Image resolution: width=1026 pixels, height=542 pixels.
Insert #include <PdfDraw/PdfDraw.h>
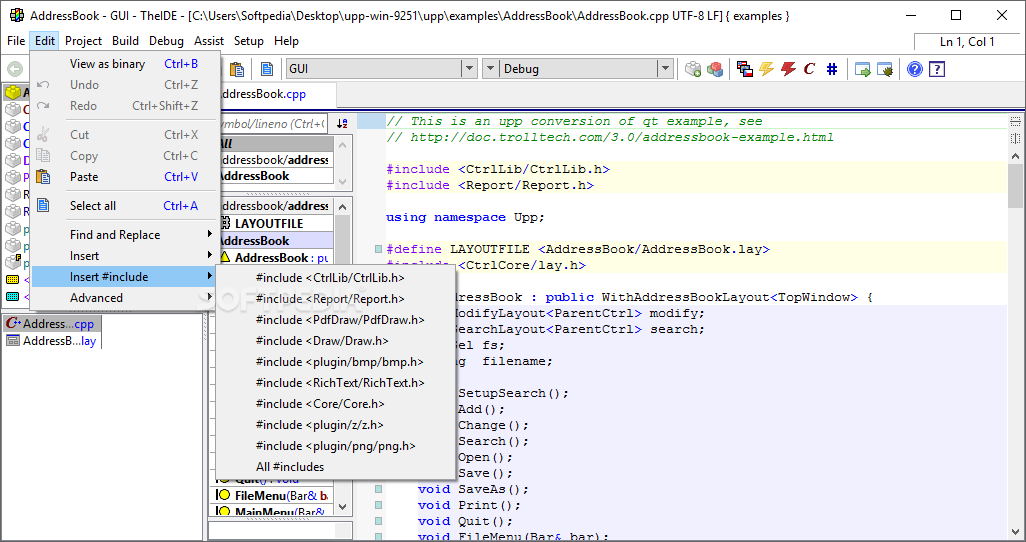(x=336, y=319)
